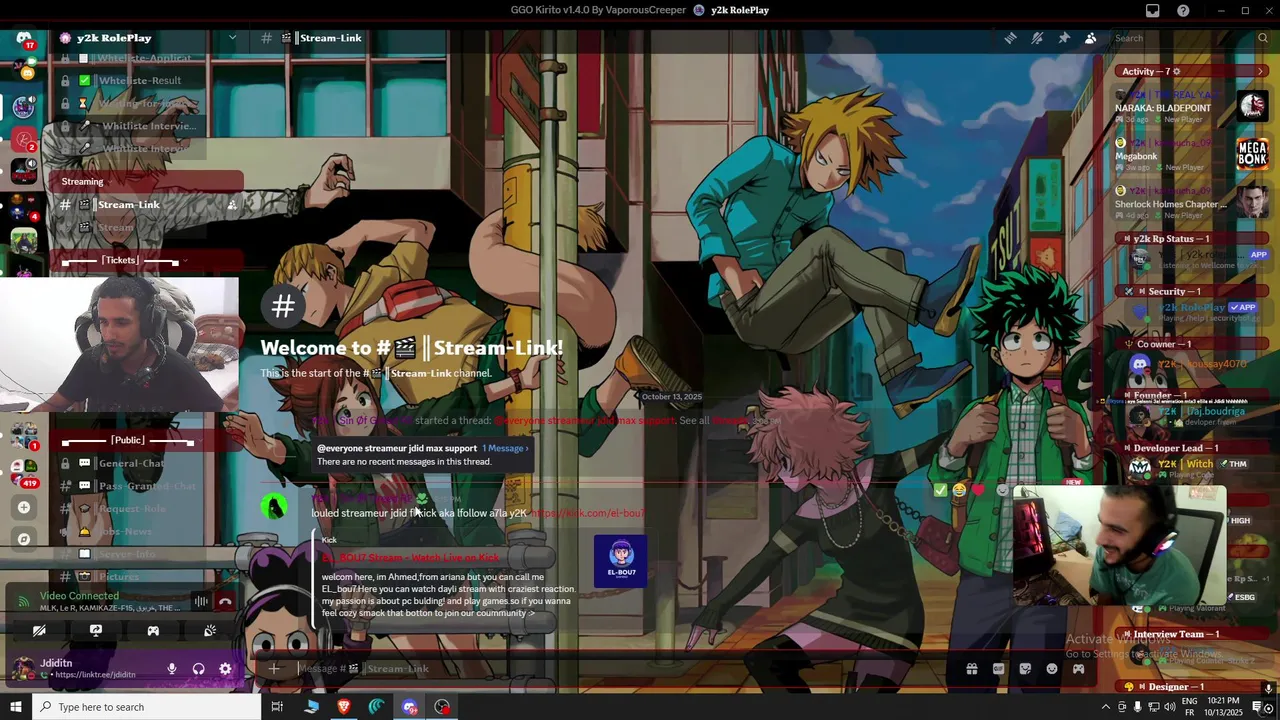Open the soundboard icon

(x=210, y=631)
